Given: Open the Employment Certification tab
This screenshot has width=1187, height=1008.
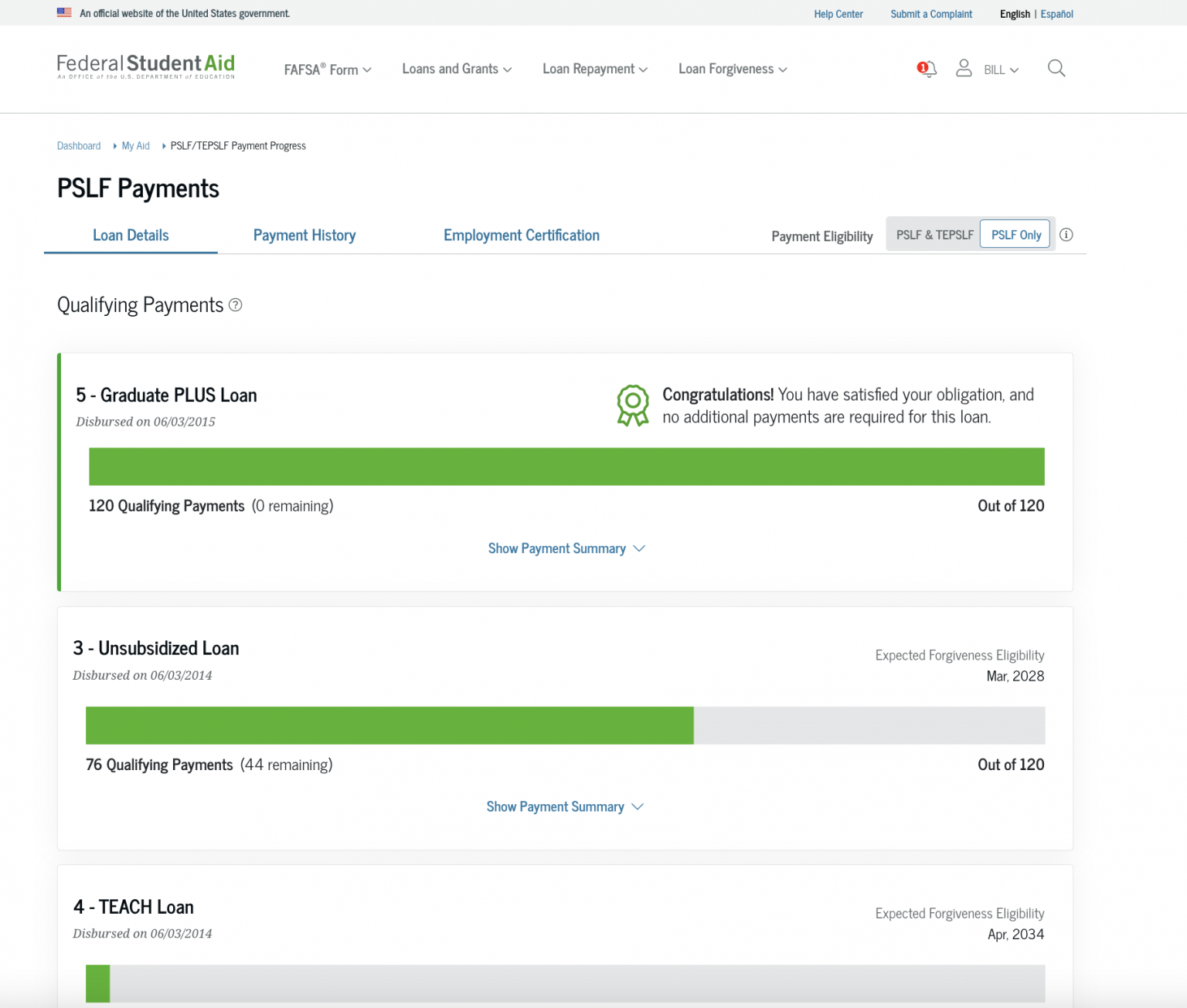Looking at the screenshot, I should [521, 235].
